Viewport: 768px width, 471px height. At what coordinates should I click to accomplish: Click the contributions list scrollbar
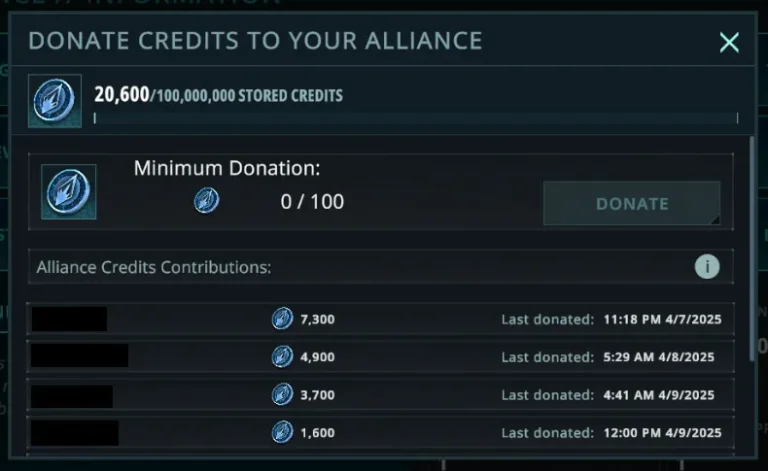pyautogui.click(x=752, y=250)
